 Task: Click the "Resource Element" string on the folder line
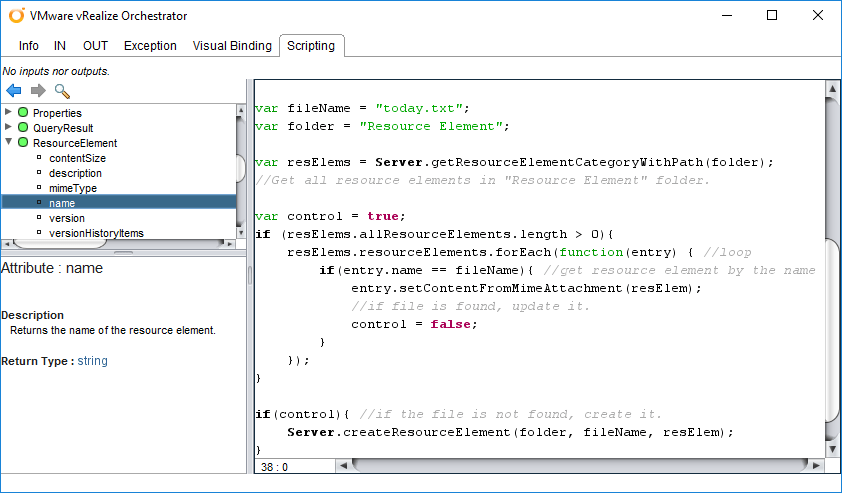point(431,126)
